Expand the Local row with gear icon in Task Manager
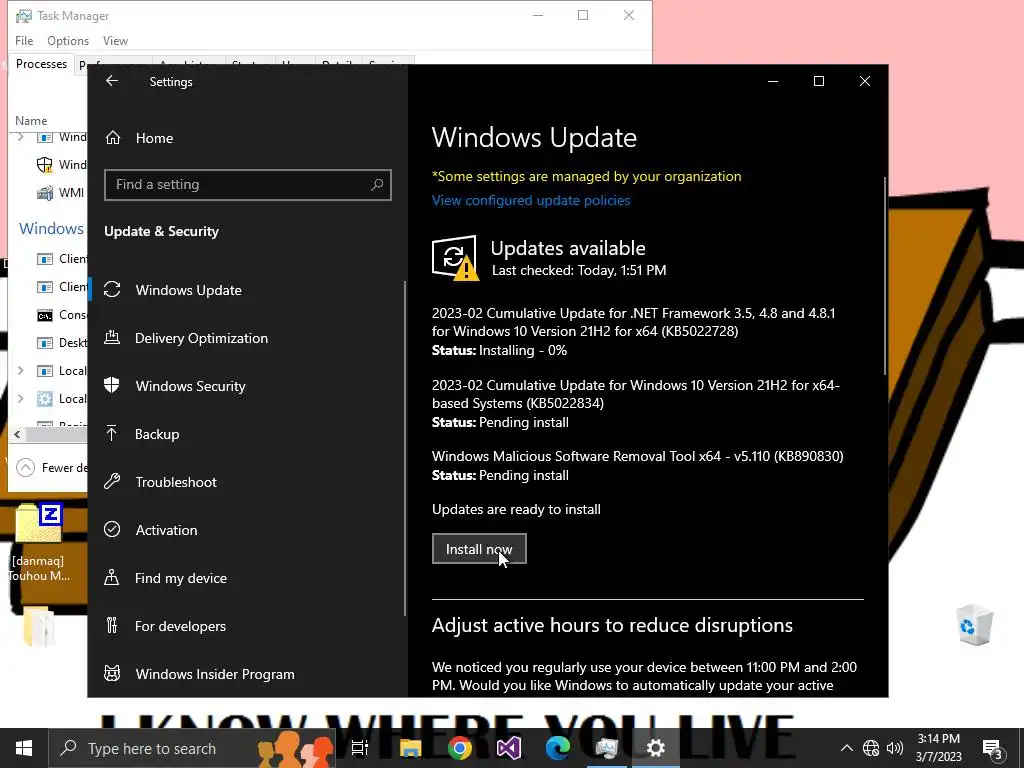This screenshot has width=1024, height=768. [20, 398]
